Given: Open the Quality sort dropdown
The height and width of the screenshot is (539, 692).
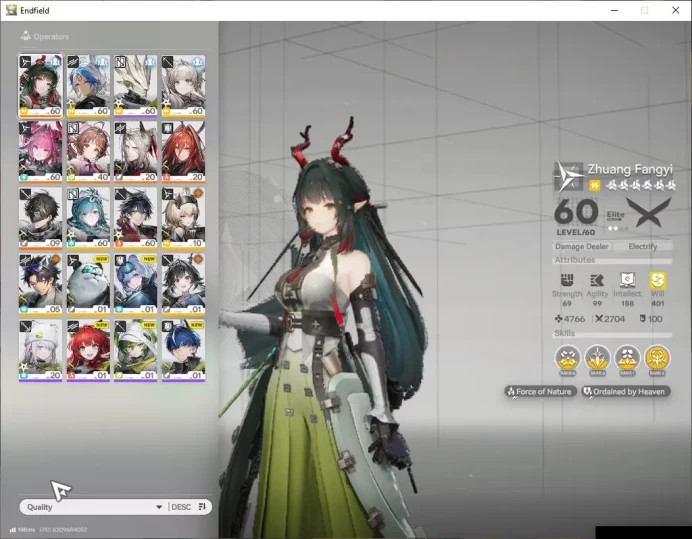Looking at the screenshot, I should coord(93,507).
